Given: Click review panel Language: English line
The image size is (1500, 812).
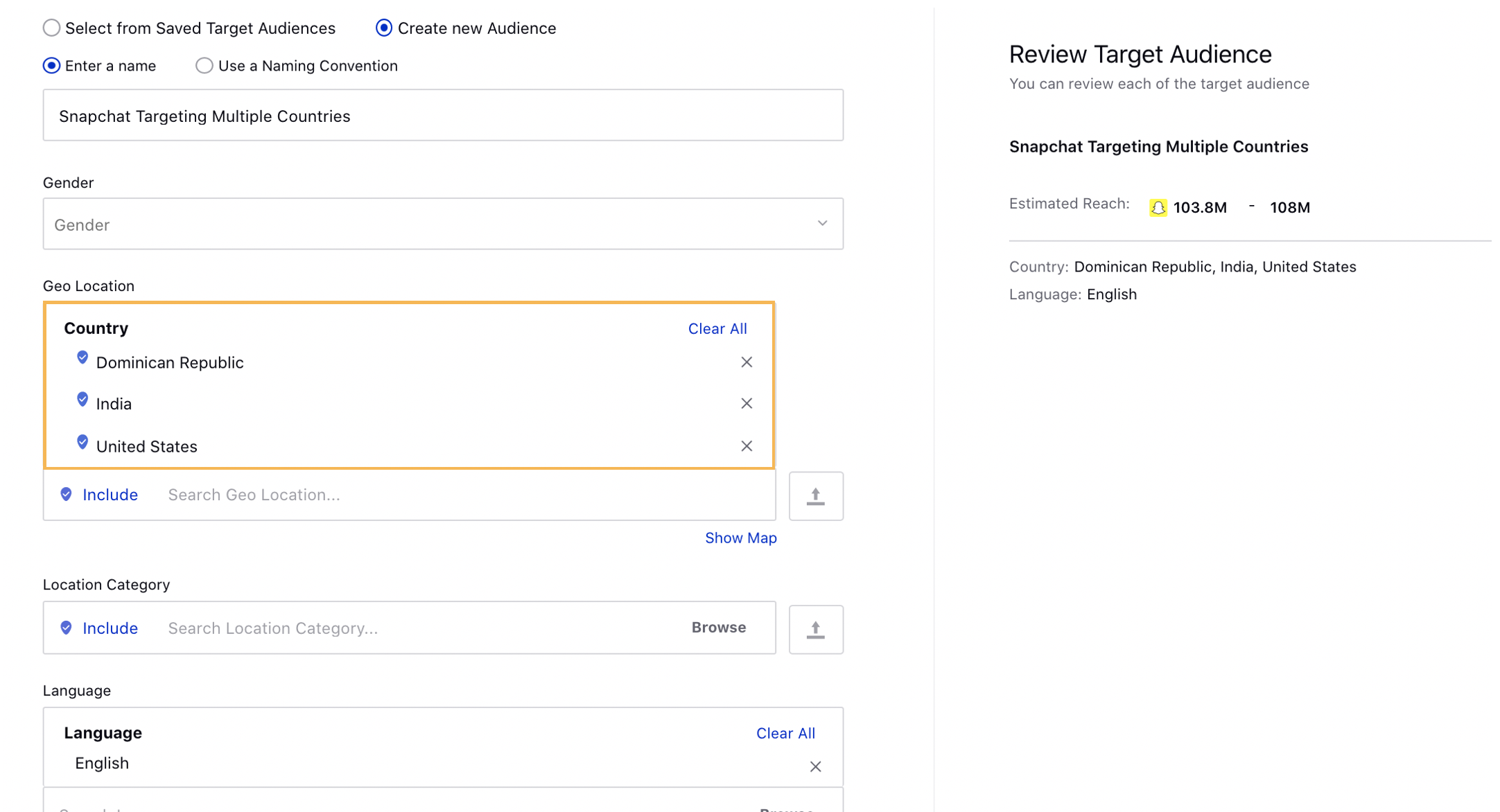Looking at the screenshot, I should pos(1073,294).
